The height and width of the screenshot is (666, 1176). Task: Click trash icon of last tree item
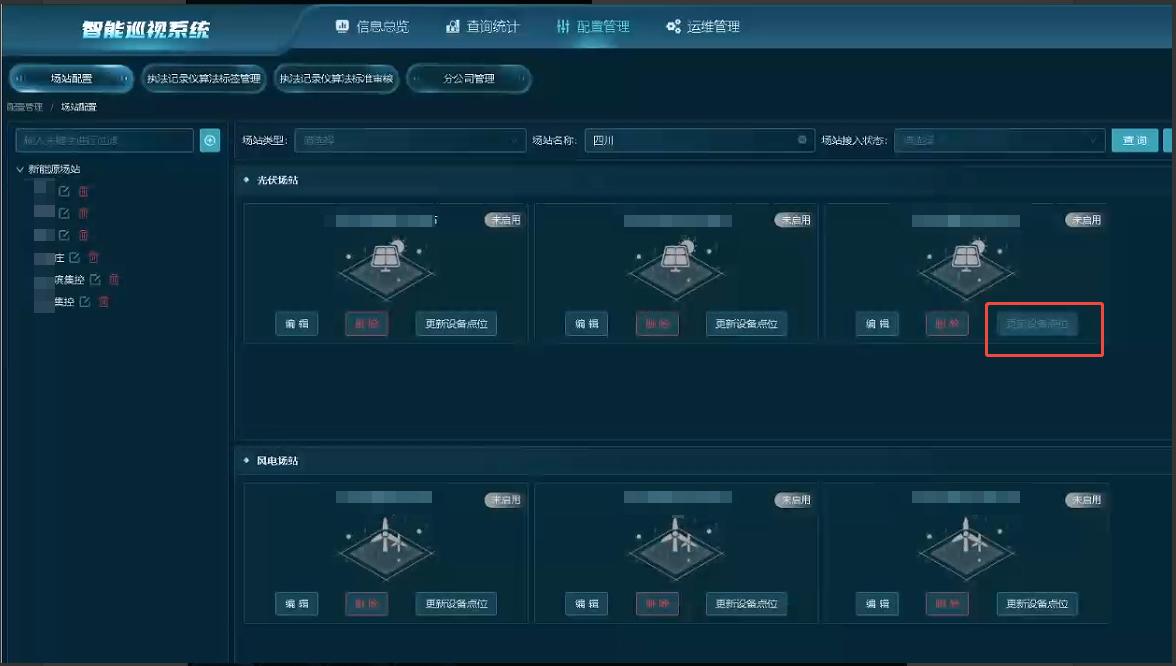click(103, 302)
